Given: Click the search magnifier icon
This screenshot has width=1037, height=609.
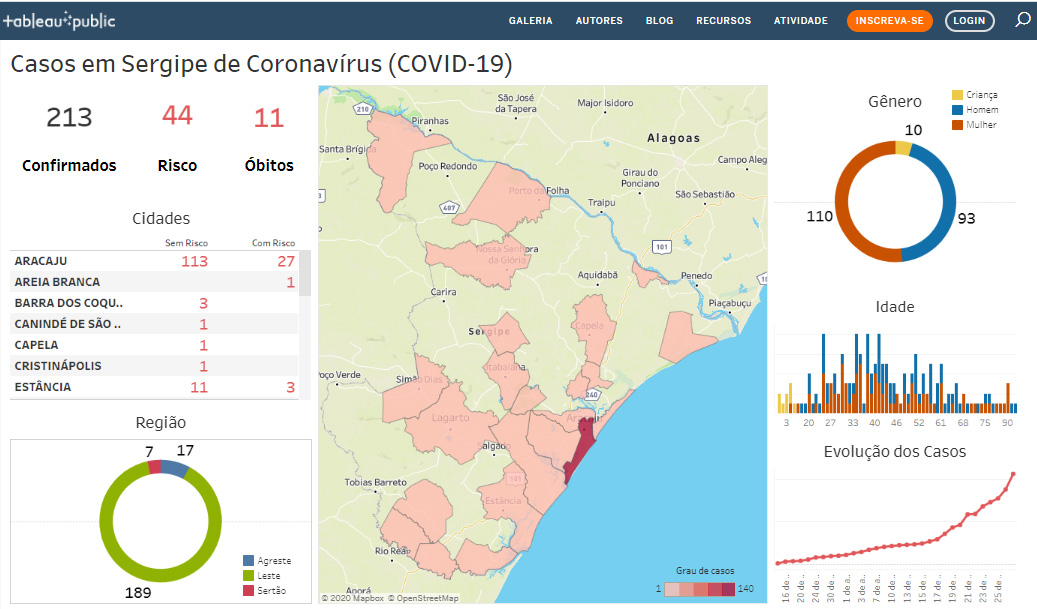Looking at the screenshot, I should 1022,20.
